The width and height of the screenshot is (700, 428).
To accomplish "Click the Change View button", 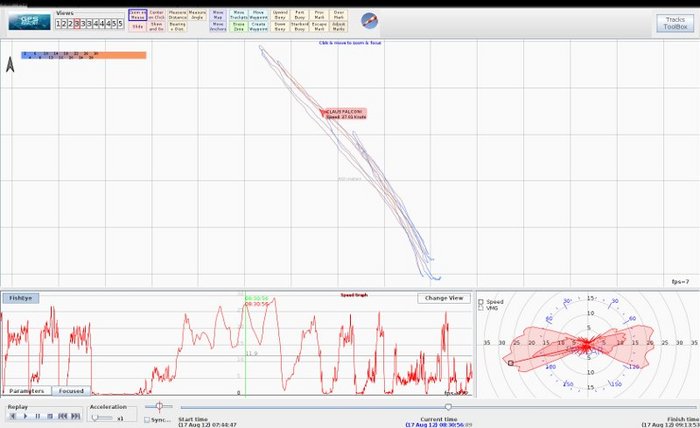I will [443, 298].
